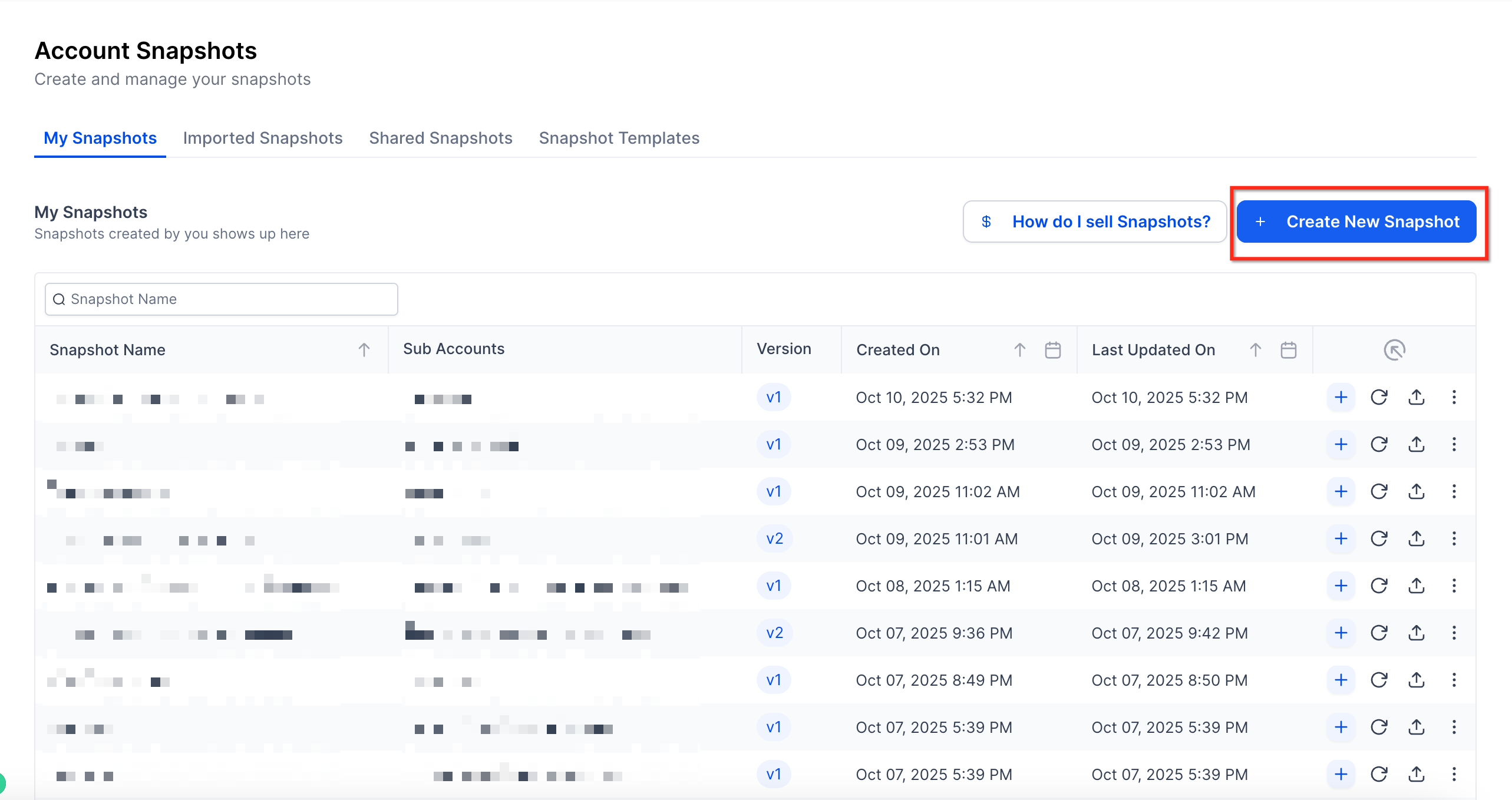
Task: Click the Created On calendar filter icon
Action: point(1052,350)
